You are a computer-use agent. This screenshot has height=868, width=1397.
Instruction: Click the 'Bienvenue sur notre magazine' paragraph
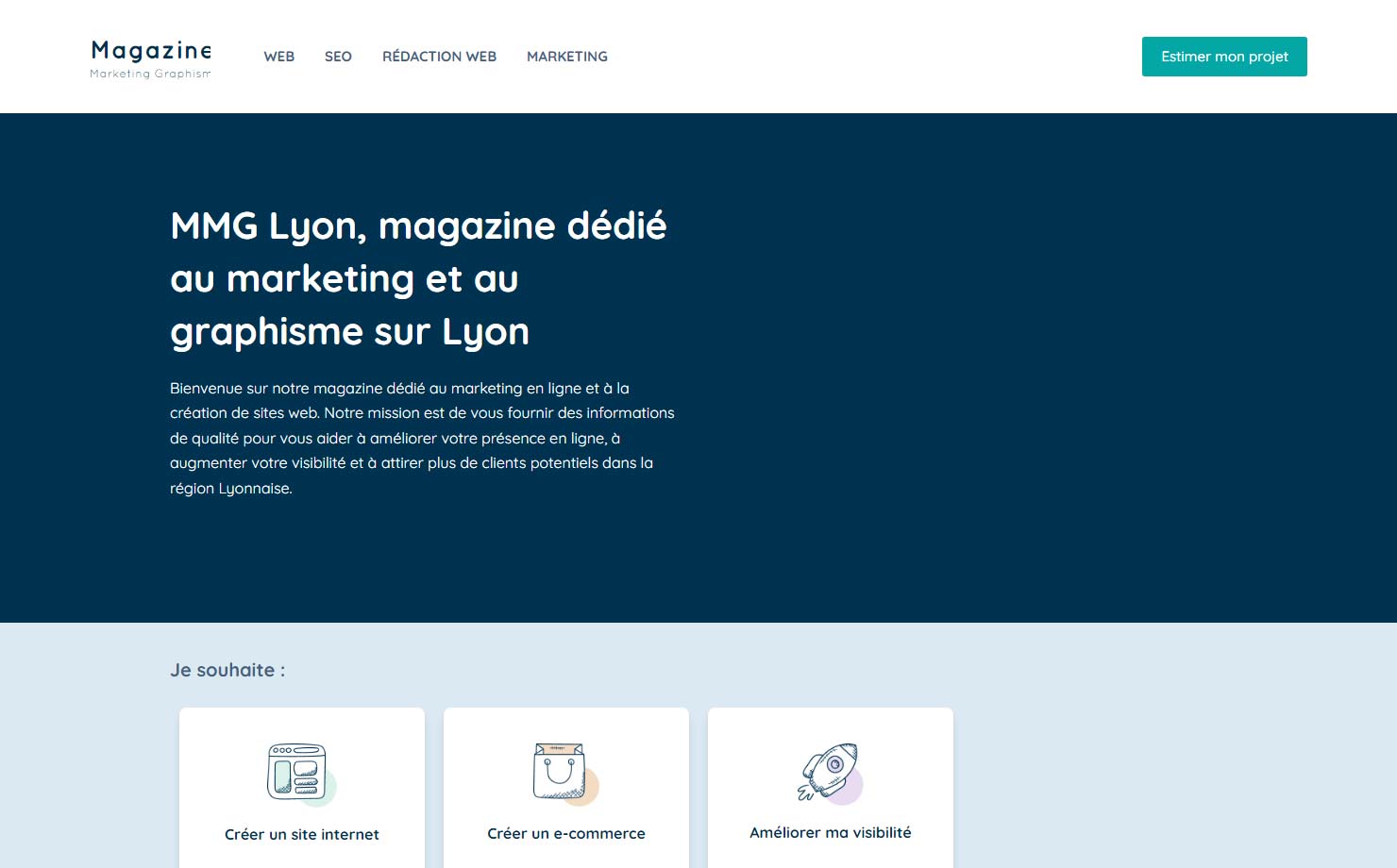(422, 438)
